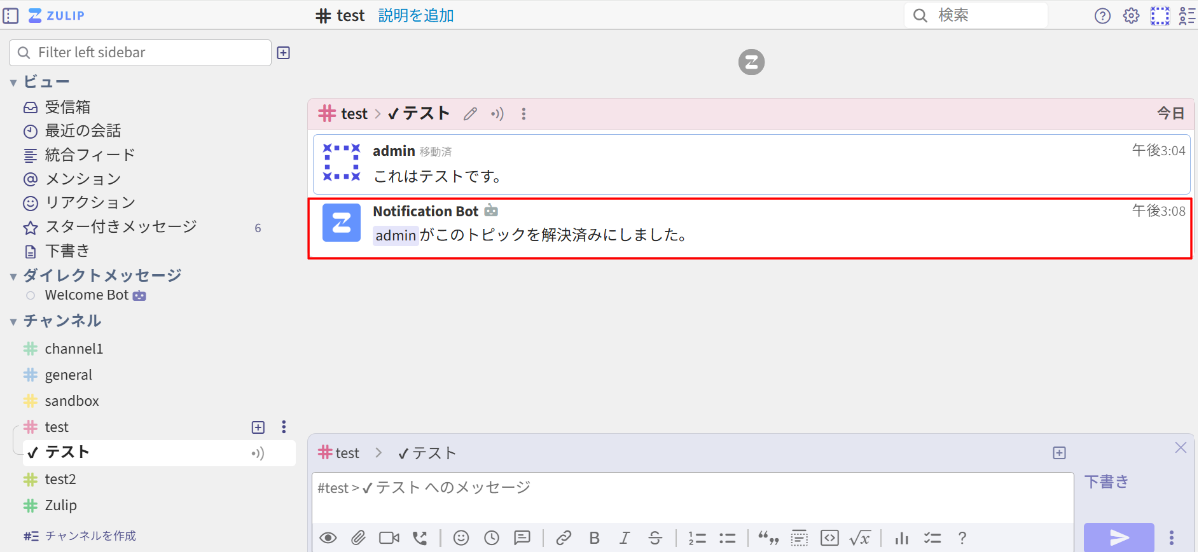This screenshot has width=1198, height=552.
Task: Attach a file with paperclip icon
Action: [358, 537]
